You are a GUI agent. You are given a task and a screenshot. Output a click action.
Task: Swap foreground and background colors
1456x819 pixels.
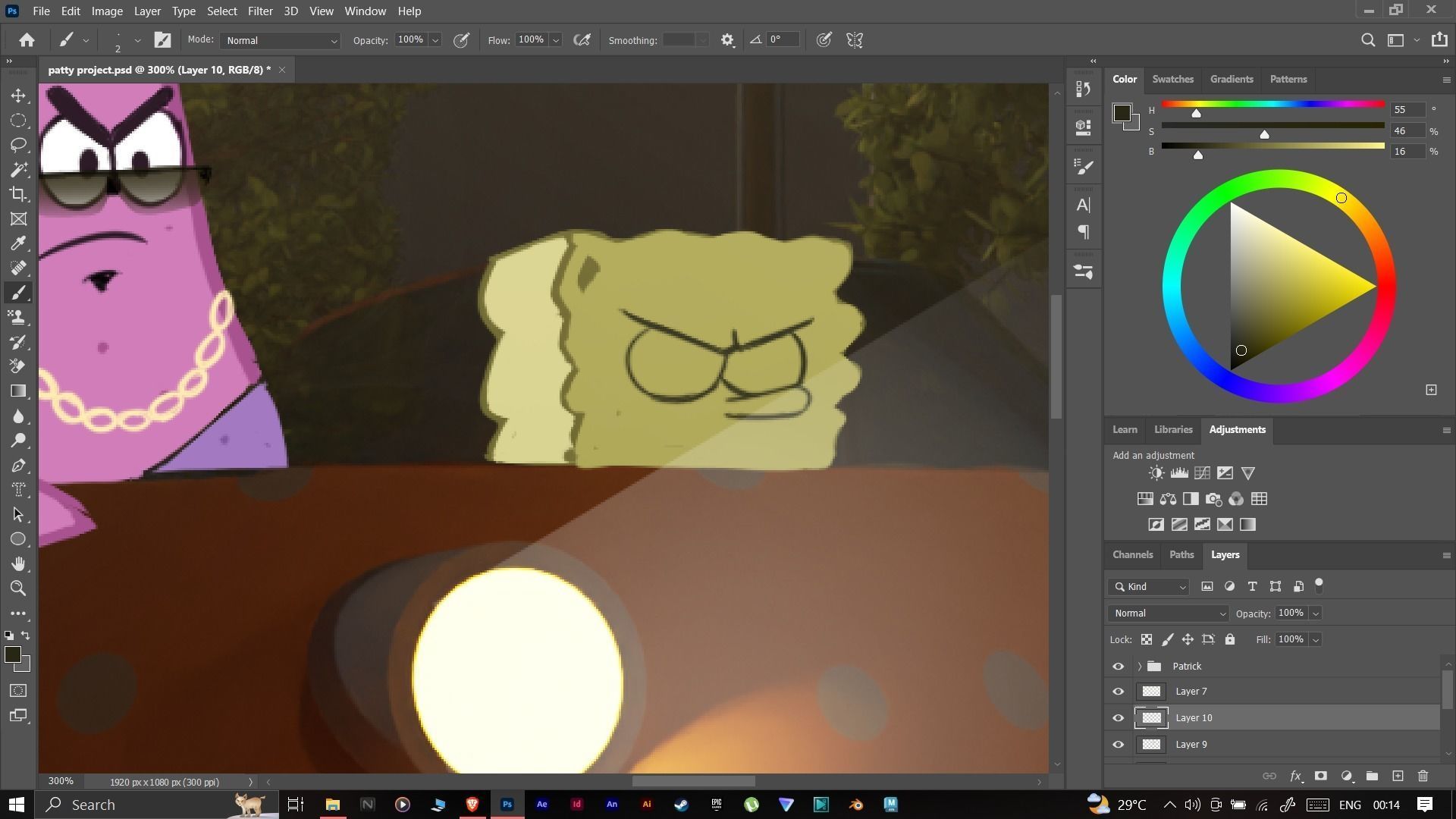point(26,635)
